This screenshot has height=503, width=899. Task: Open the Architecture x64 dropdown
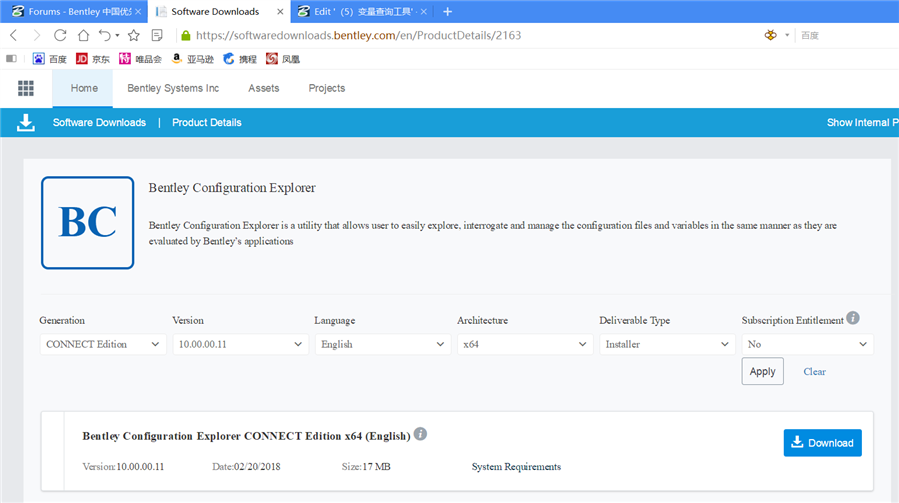pos(525,344)
